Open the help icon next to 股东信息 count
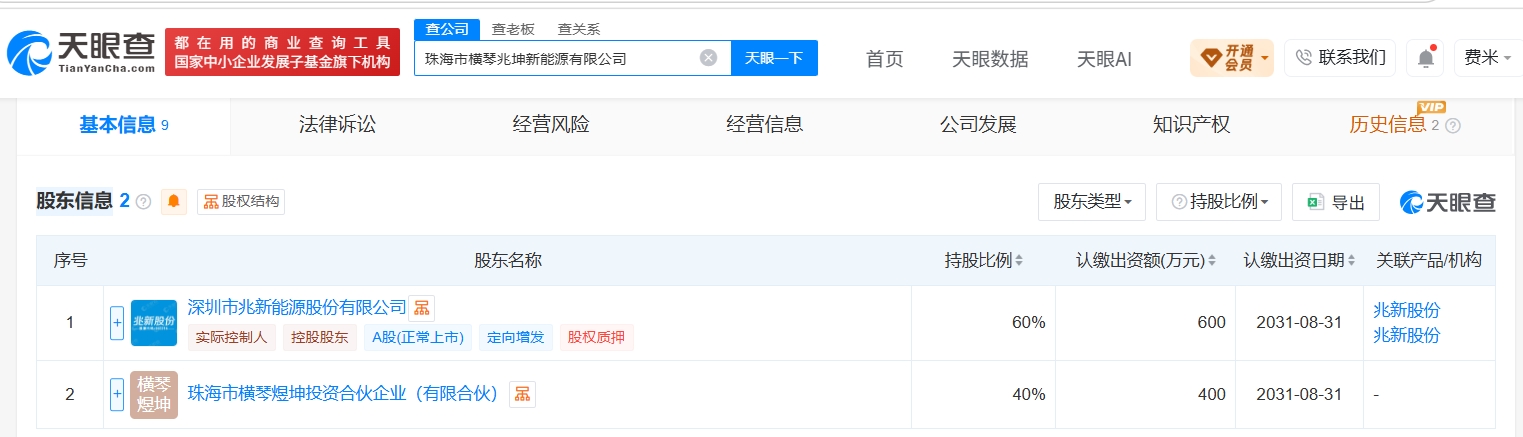Screen dimensions: 1523x437 143,202
